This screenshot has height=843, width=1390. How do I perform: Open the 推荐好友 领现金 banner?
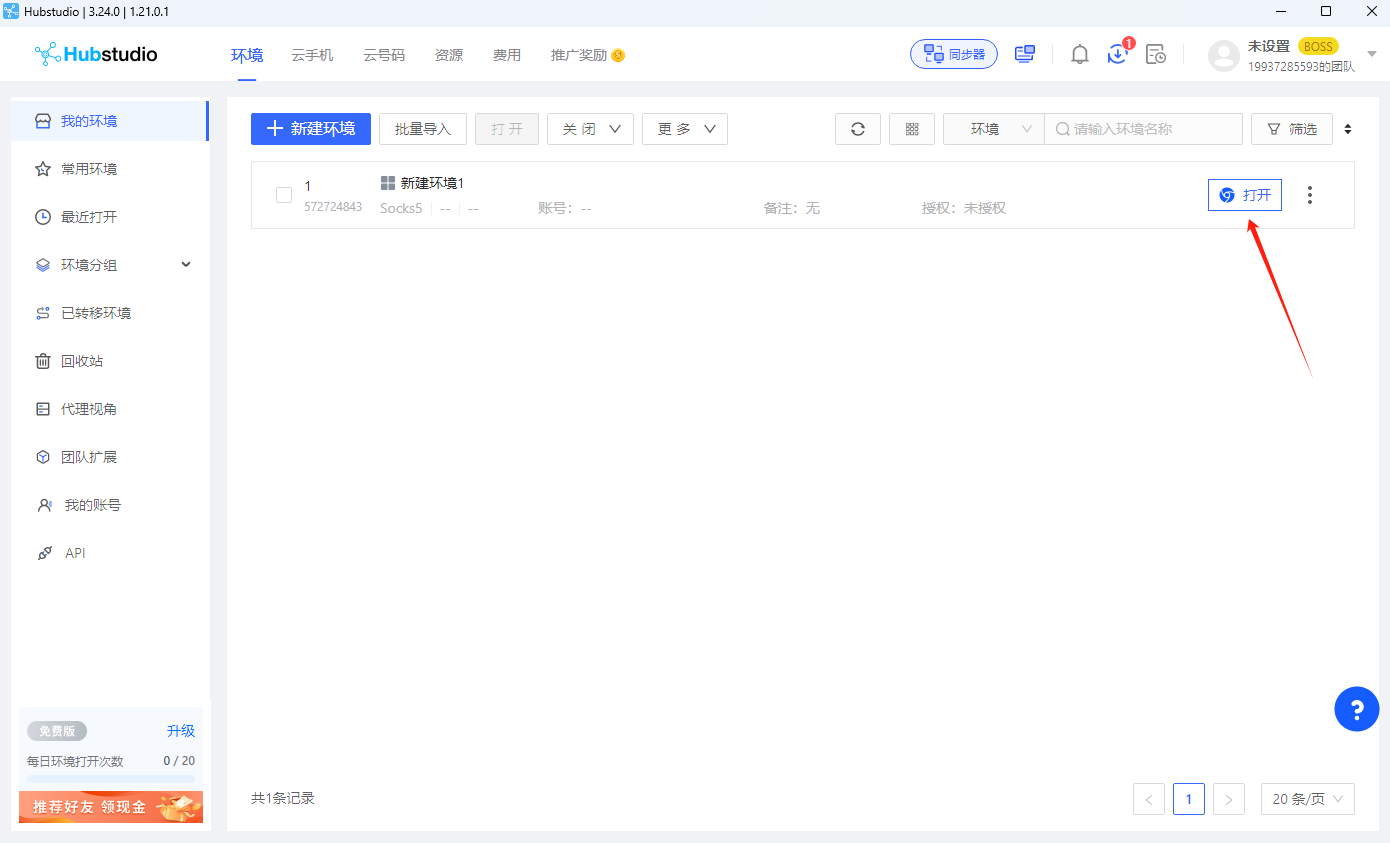[111, 807]
